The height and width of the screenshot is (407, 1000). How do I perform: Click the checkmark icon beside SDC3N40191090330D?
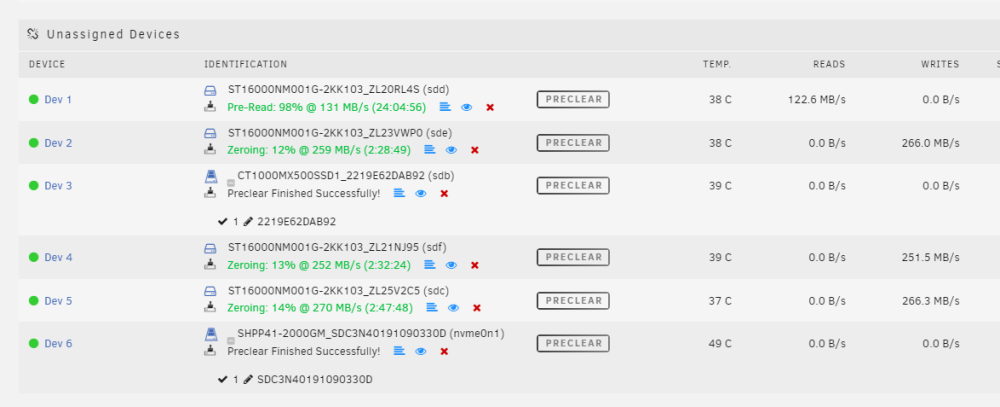223,380
